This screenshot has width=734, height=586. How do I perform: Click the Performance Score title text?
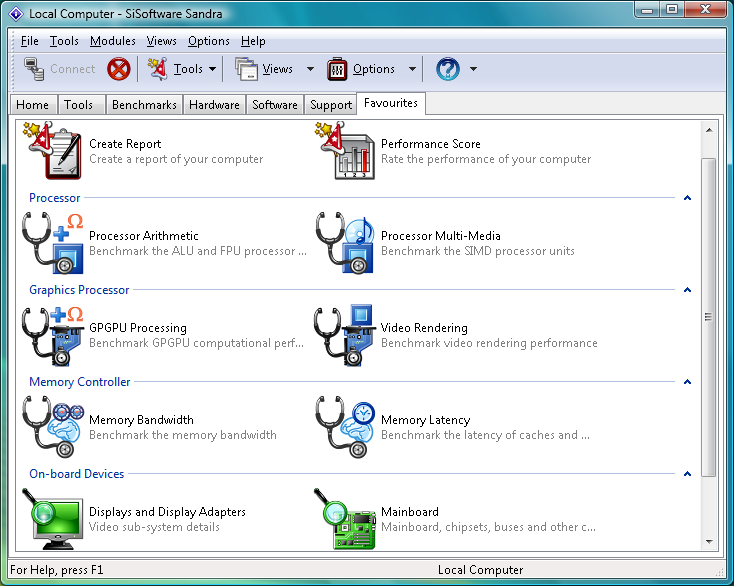pos(431,144)
